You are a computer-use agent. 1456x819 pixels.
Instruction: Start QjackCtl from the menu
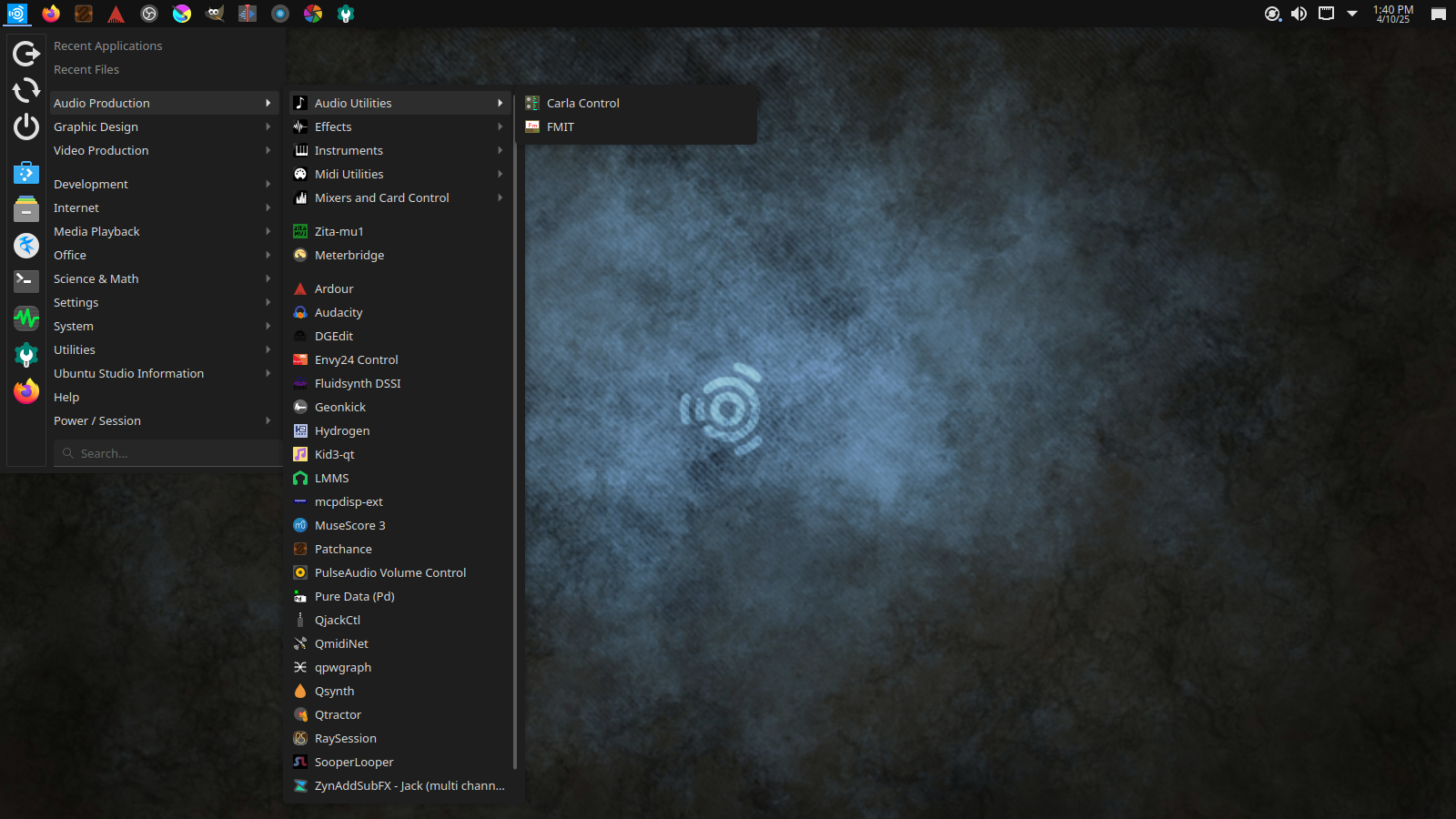click(x=338, y=620)
